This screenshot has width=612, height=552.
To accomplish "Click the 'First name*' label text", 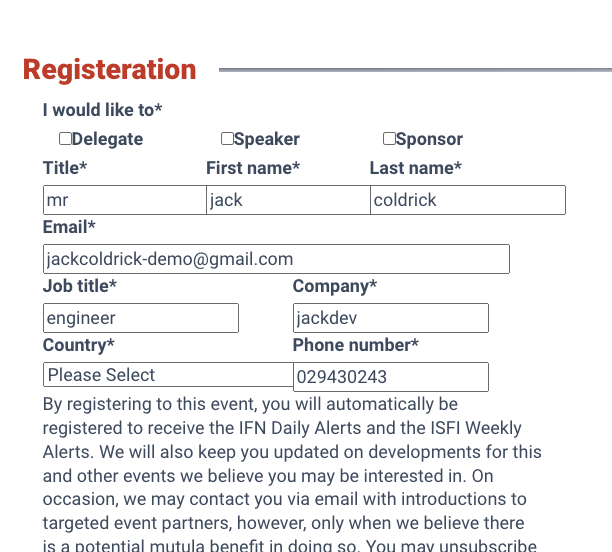I will click(x=253, y=168).
